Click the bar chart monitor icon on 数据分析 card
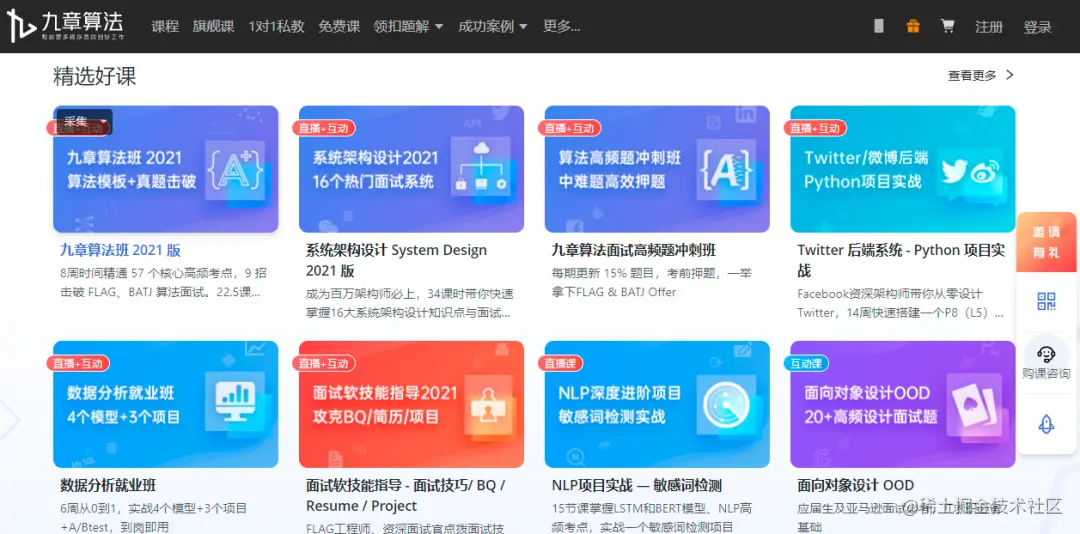 [x=236, y=400]
